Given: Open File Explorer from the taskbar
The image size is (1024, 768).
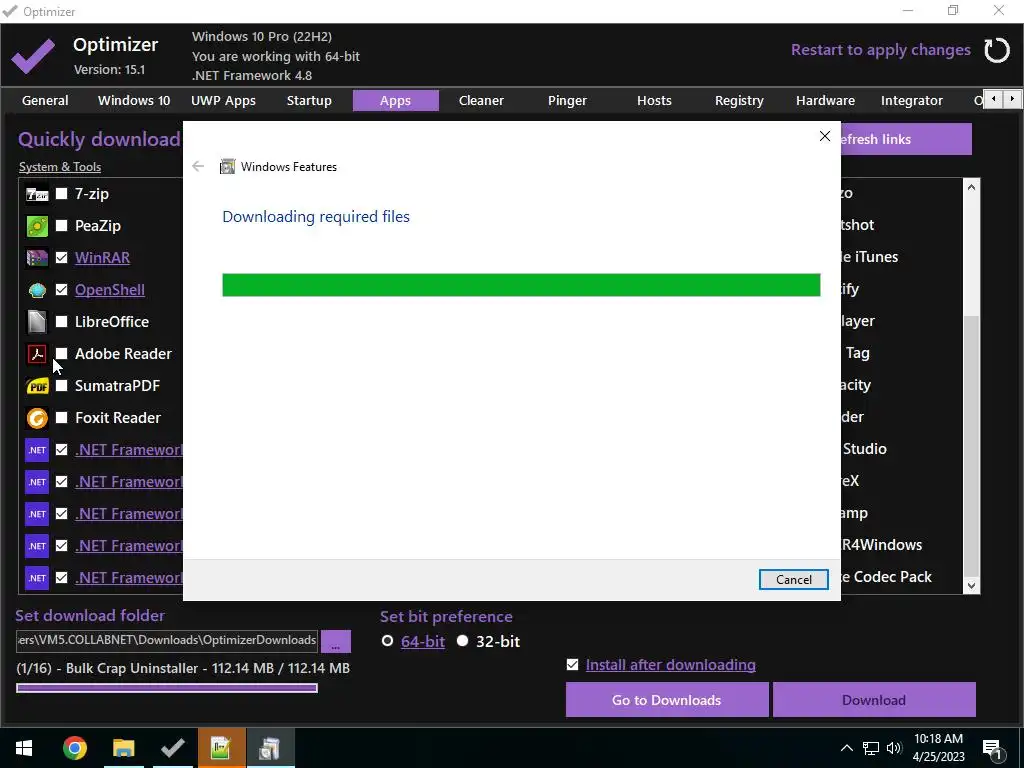Looking at the screenshot, I should pyautogui.click(x=123, y=748).
